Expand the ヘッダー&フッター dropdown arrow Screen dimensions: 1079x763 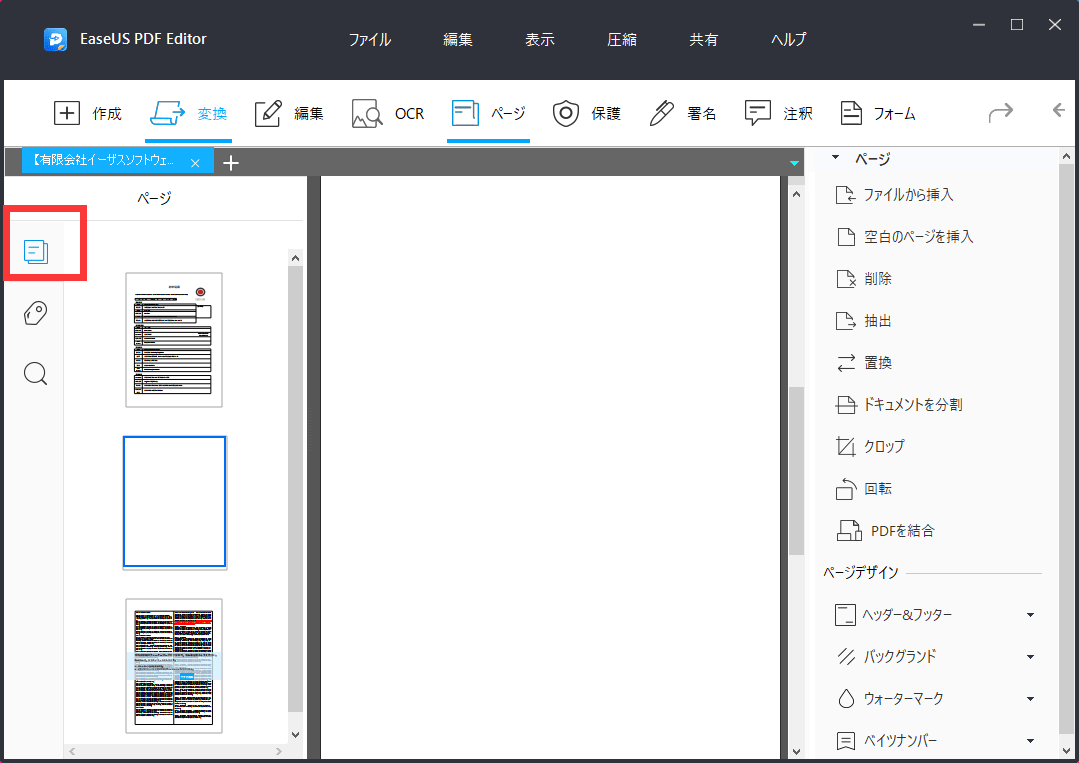[1030, 615]
